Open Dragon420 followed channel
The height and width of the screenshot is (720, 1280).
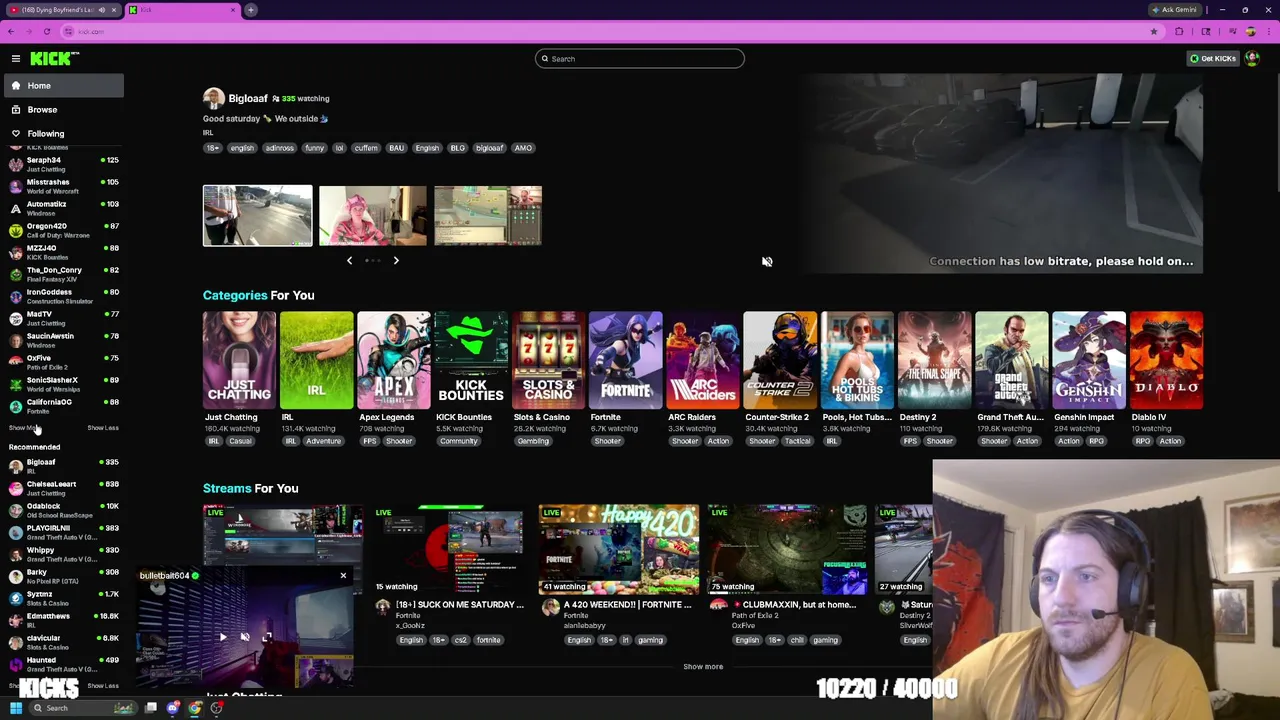[x=62, y=230]
